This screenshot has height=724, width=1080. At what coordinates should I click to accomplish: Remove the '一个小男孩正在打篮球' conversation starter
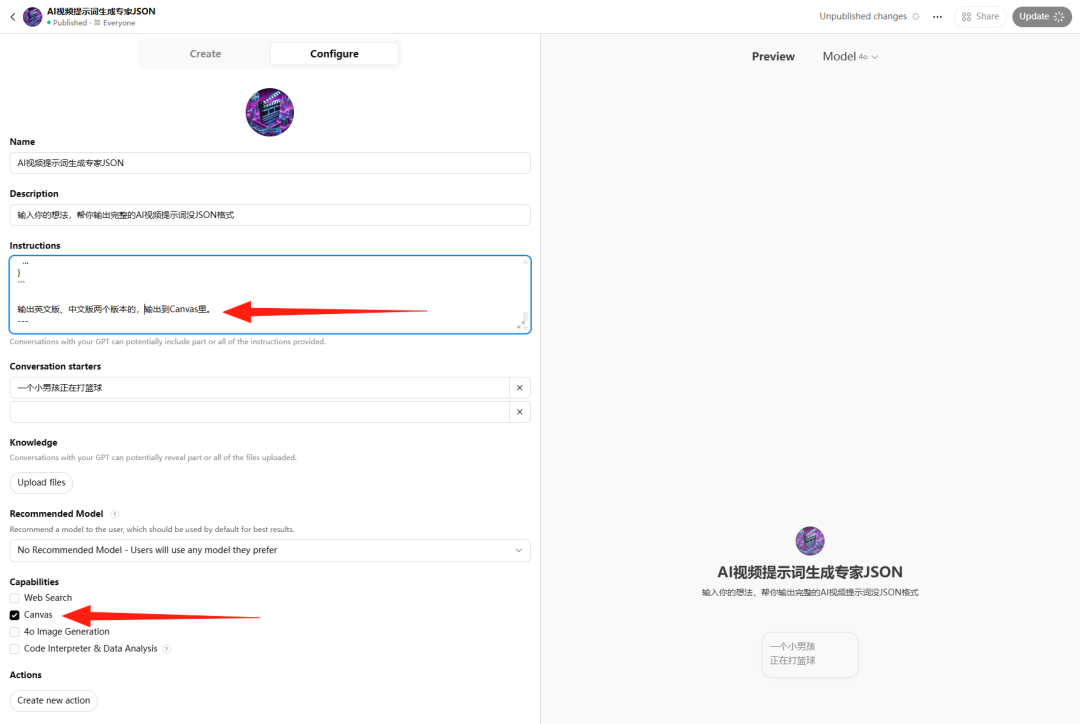click(519, 388)
